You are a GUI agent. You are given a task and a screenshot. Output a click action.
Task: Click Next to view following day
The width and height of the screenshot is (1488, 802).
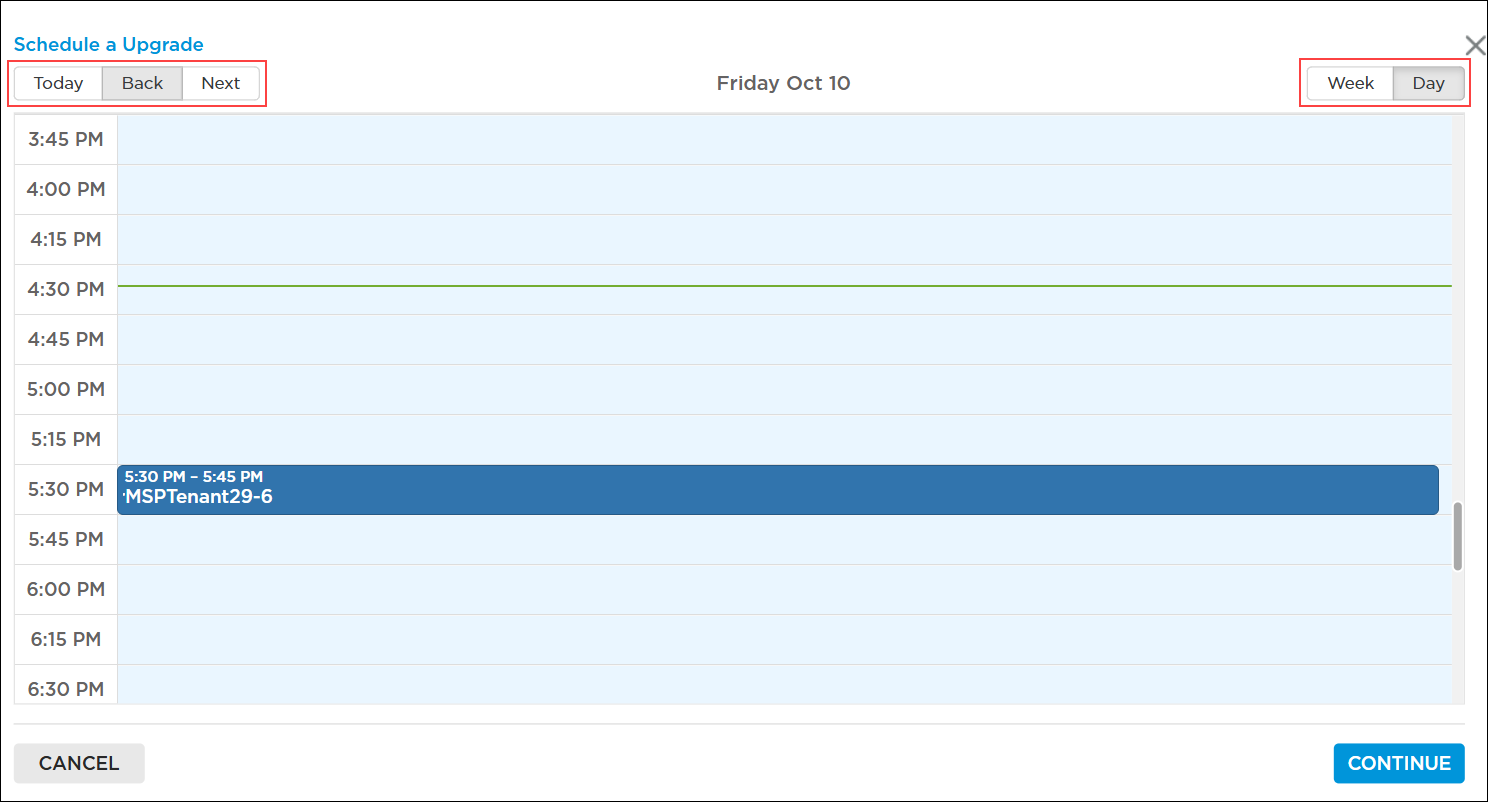pyautogui.click(x=220, y=83)
